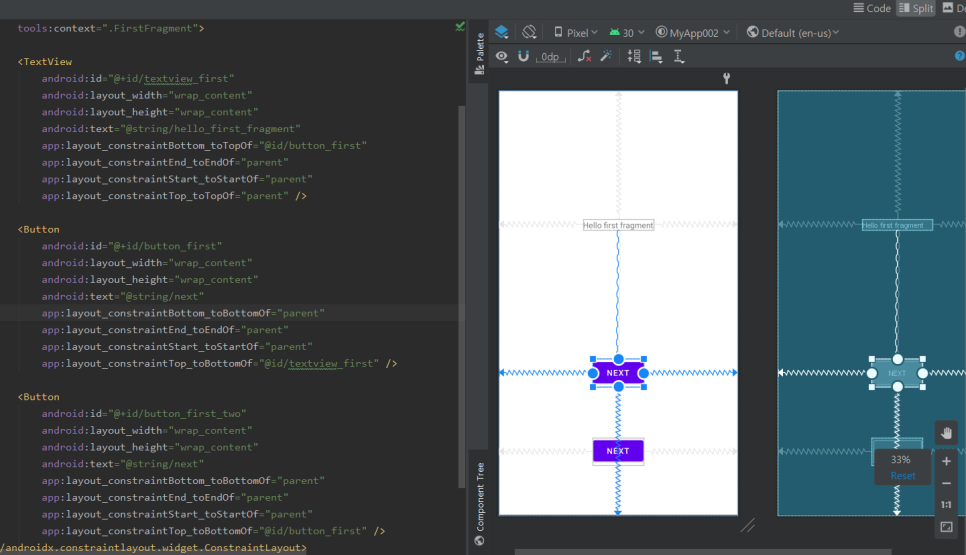Click the orientation rotate icon
The width and height of the screenshot is (966, 555).
pos(529,32)
